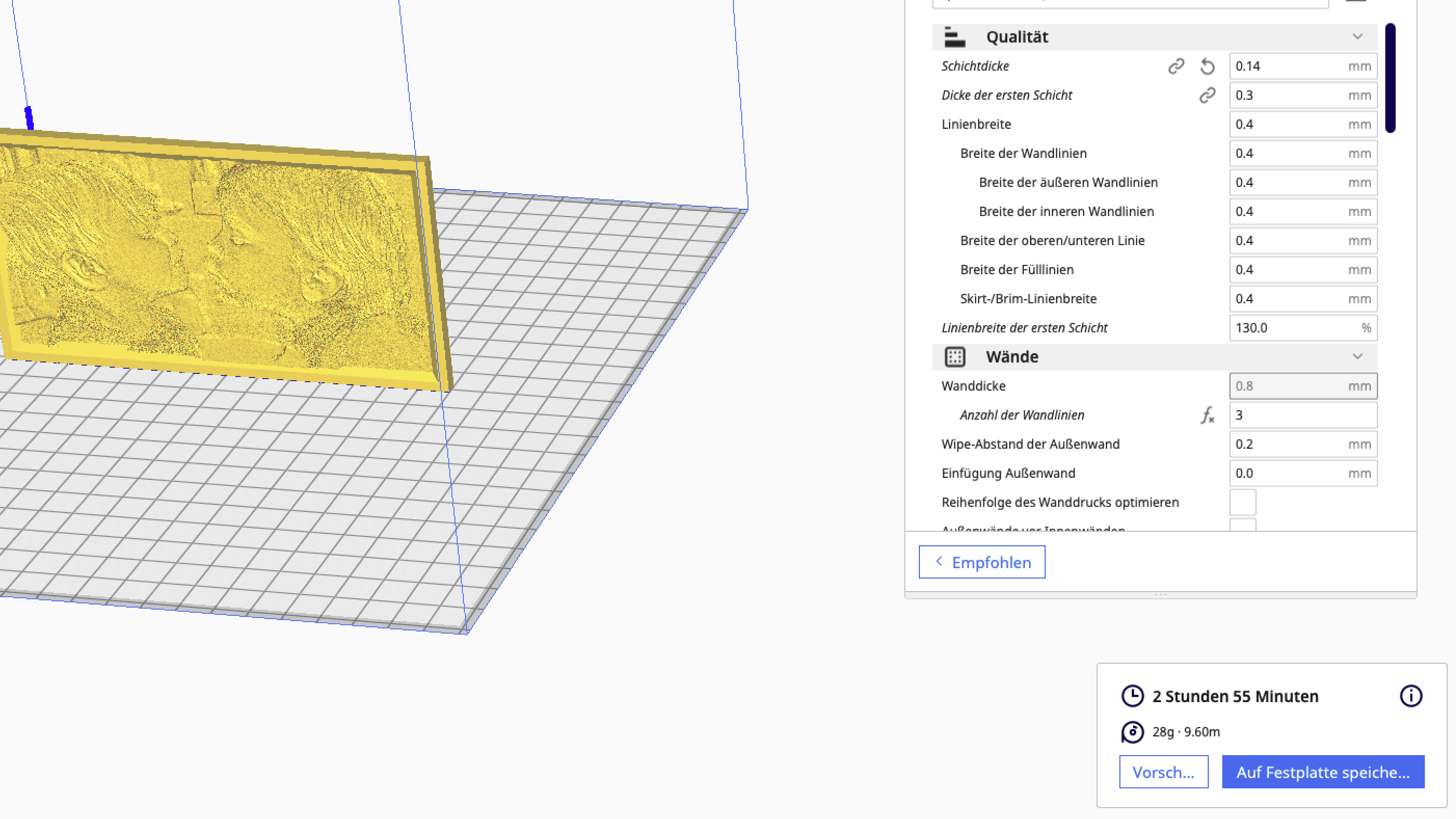Screen dimensions: 1456x819
Task: Collapse the Wände section chevron
Action: [1358, 357]
